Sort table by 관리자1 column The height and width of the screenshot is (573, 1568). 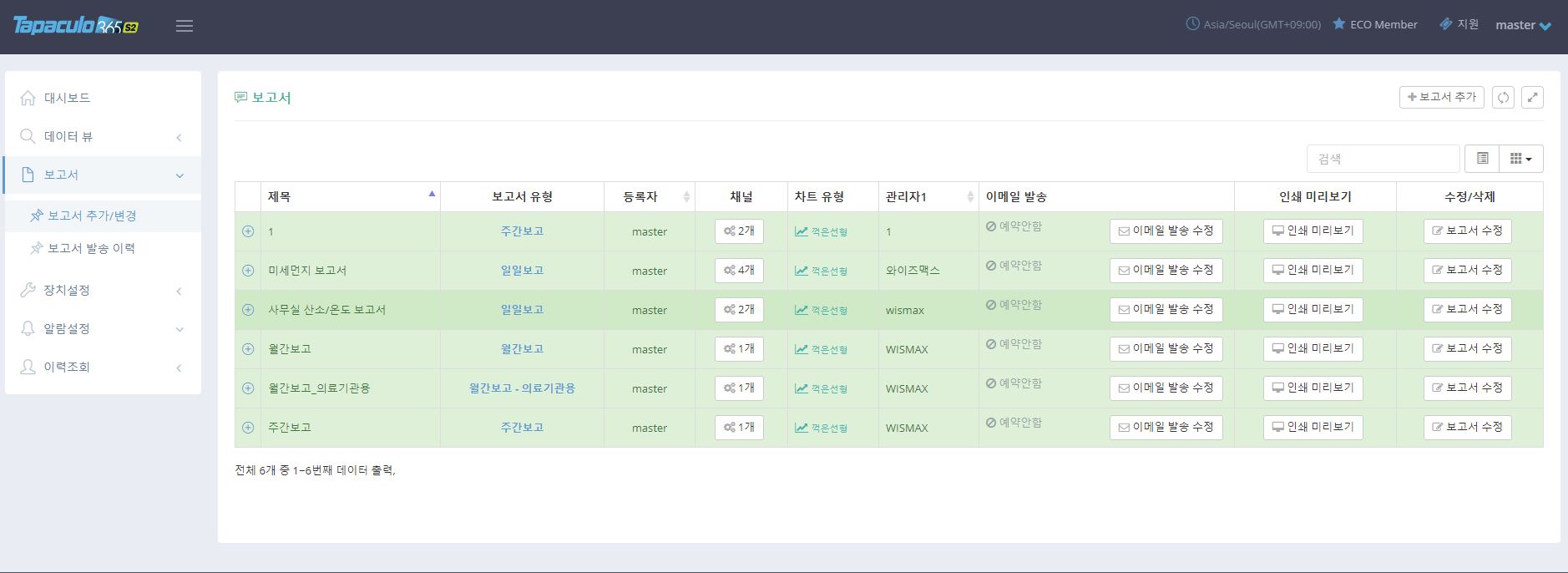pos(928,196)
